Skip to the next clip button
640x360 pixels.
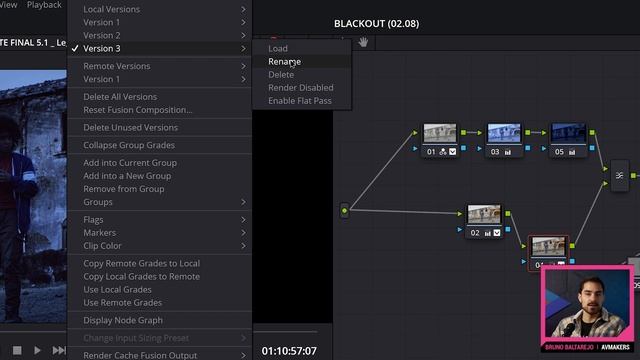coord(59,350)
